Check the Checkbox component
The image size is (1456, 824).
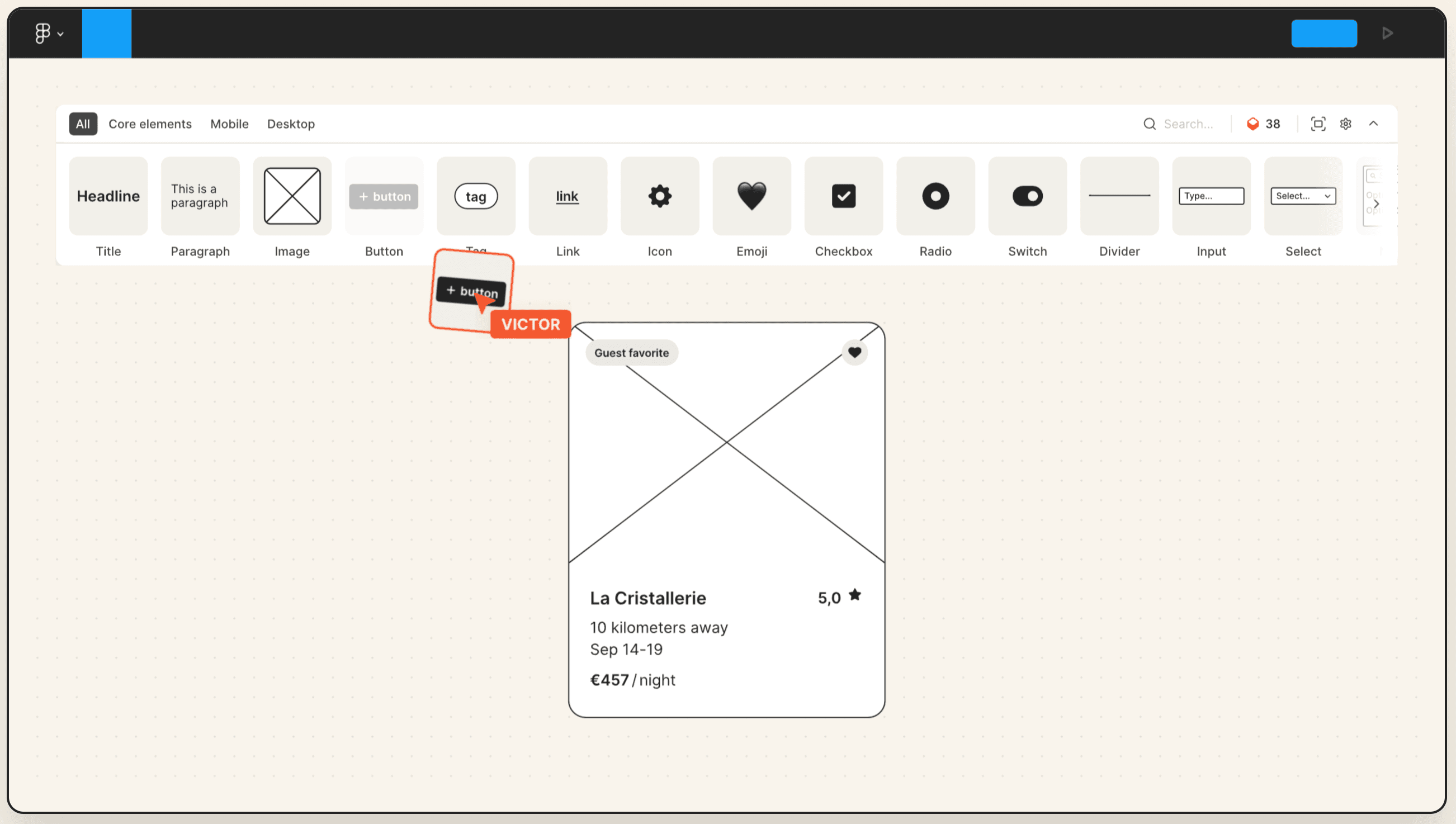click(843, 196)
